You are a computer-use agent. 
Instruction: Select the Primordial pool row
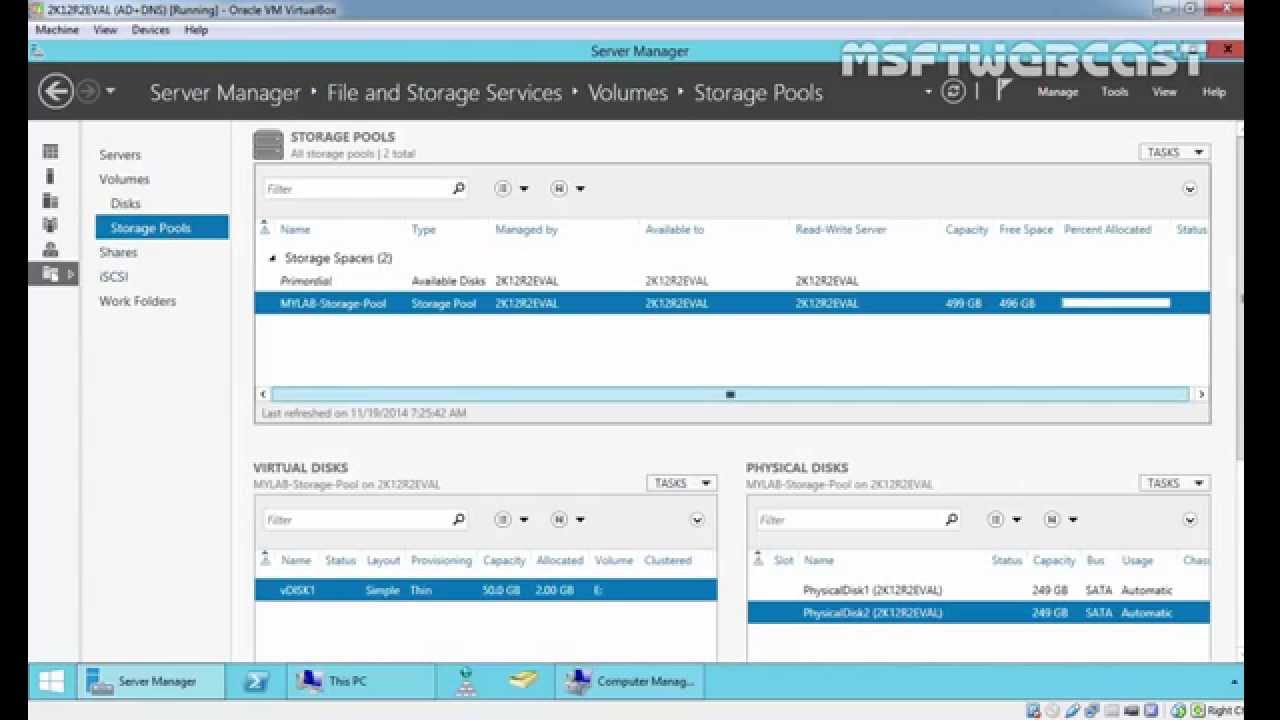(x=732, y=281)
